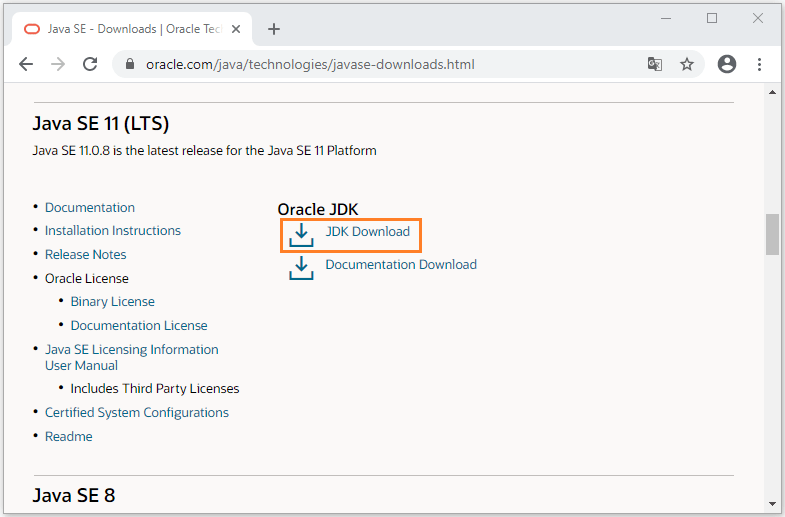Image resolution: width=785 pixels, height=517 pixels.
Task: Open the Release Notes link
Action: point(86,255)
